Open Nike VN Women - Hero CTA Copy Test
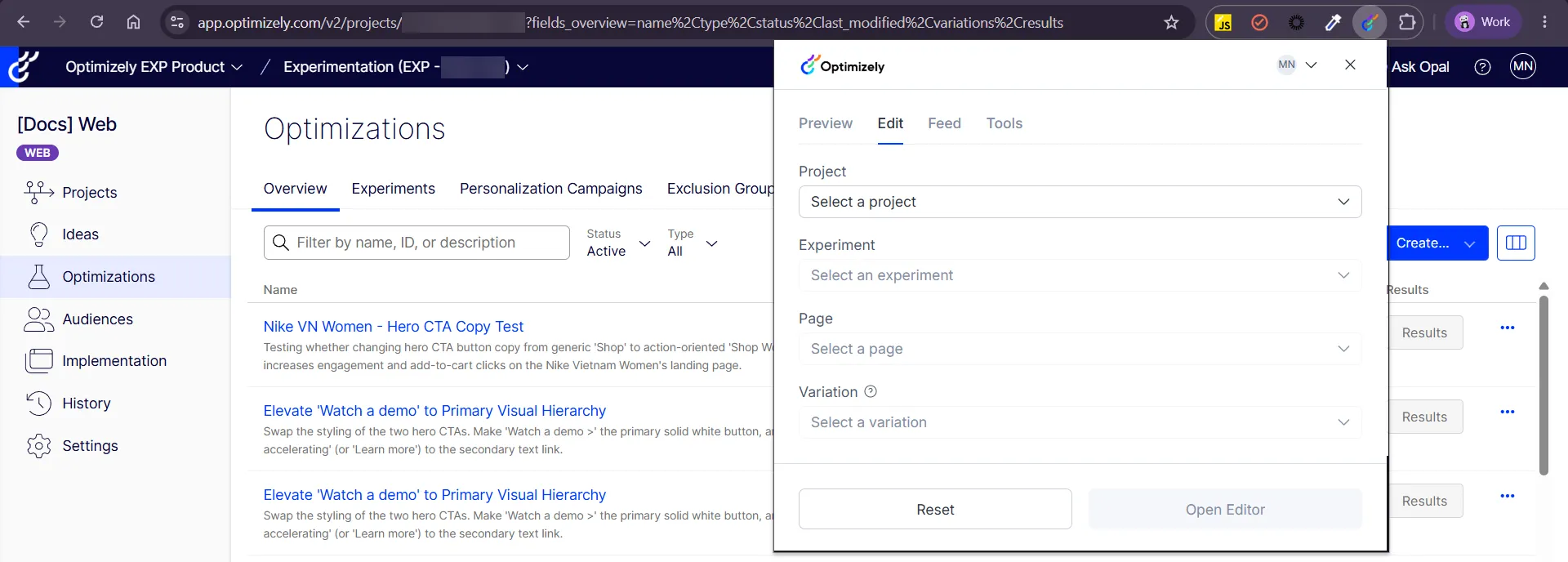This screenshot has height=562, width=1568. coord(393,327)
